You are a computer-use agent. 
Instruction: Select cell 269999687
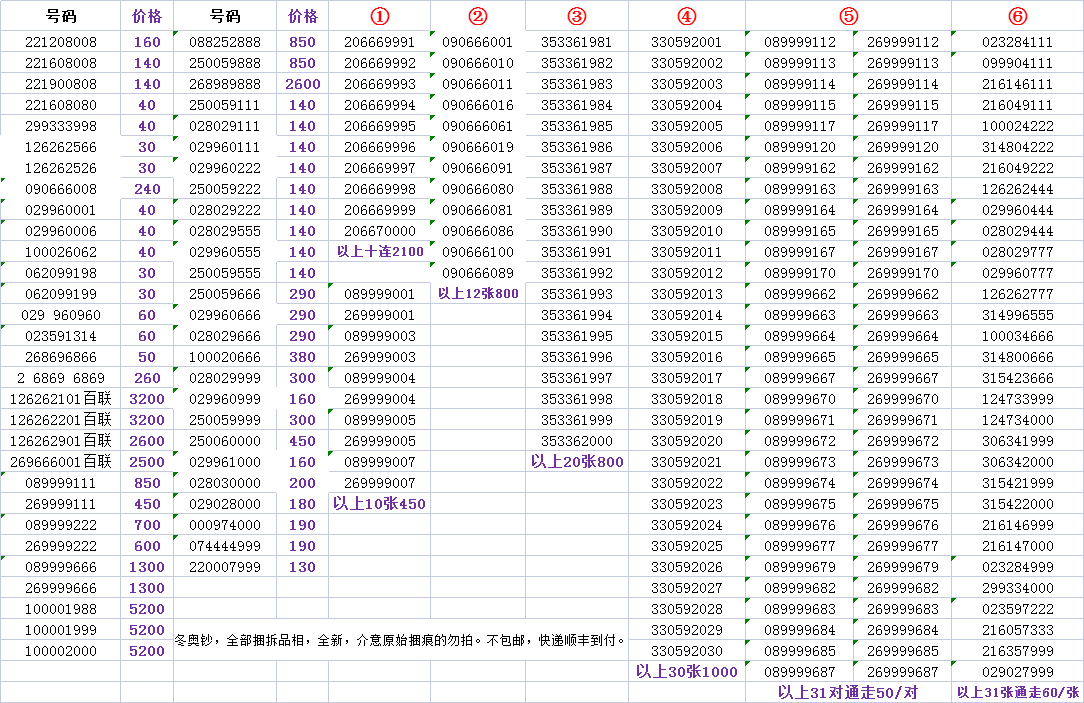tap(903, 672)
